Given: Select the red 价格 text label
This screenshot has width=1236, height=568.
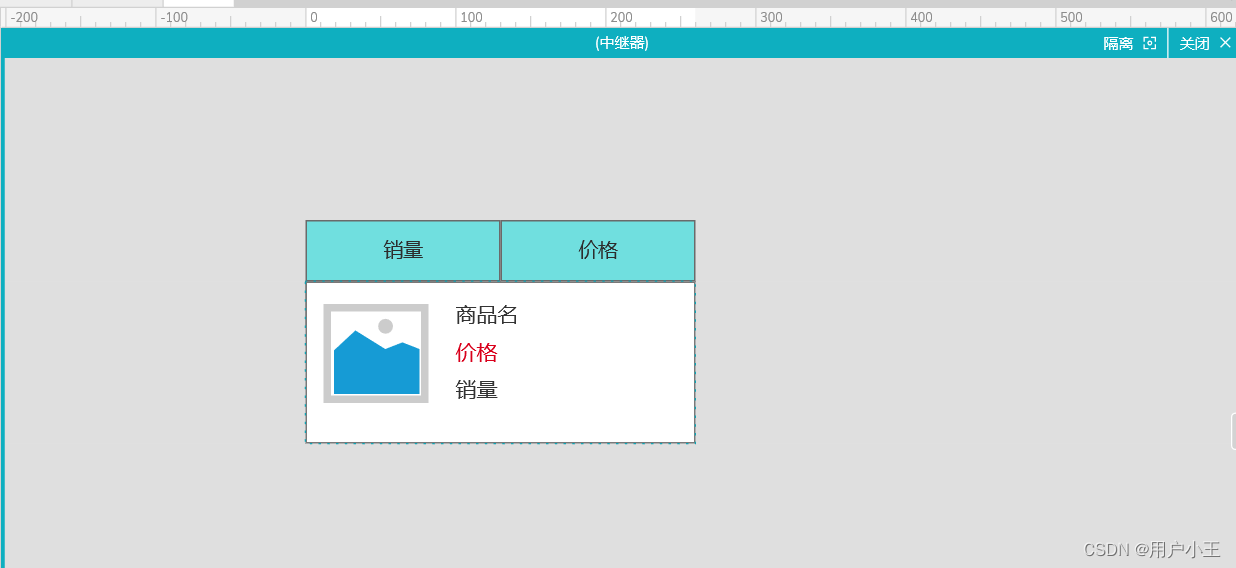Looking at the screenshot, I should pos(477,353).
